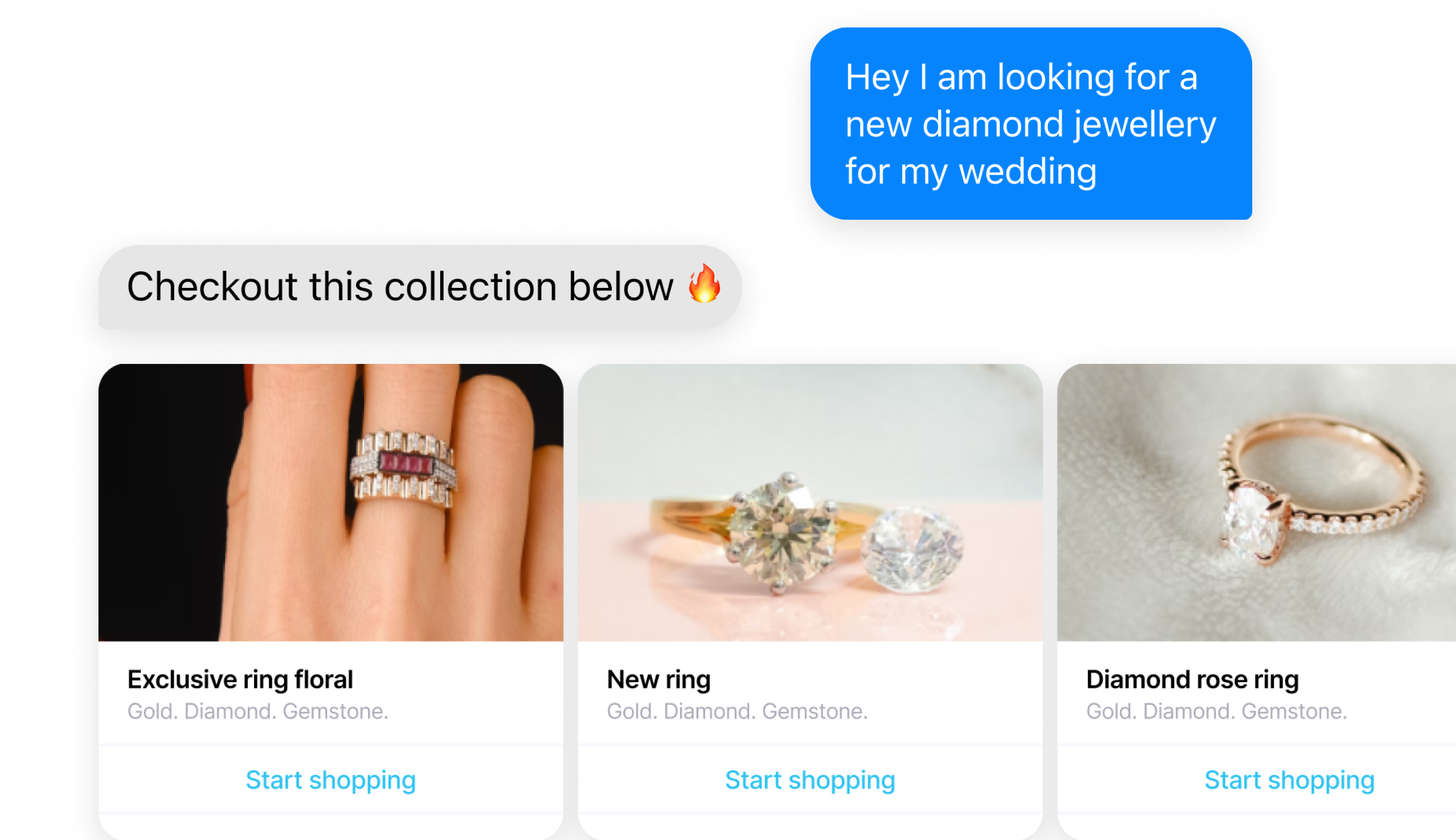Open the Exclusive ring floral product photo
1456x840 pixels.
click(x=331, y=502)
